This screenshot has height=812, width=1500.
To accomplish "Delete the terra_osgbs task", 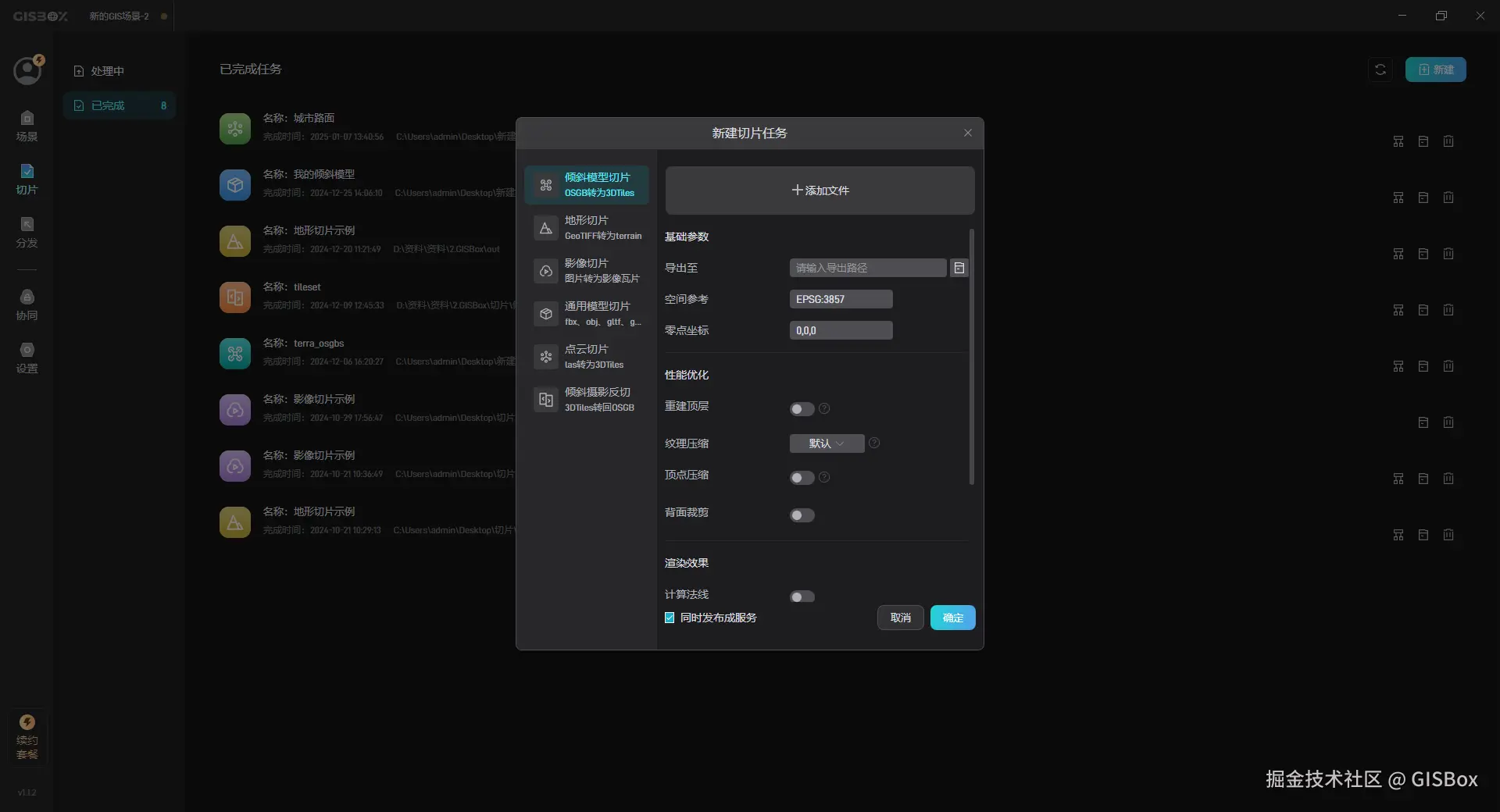I will 1448,366.
